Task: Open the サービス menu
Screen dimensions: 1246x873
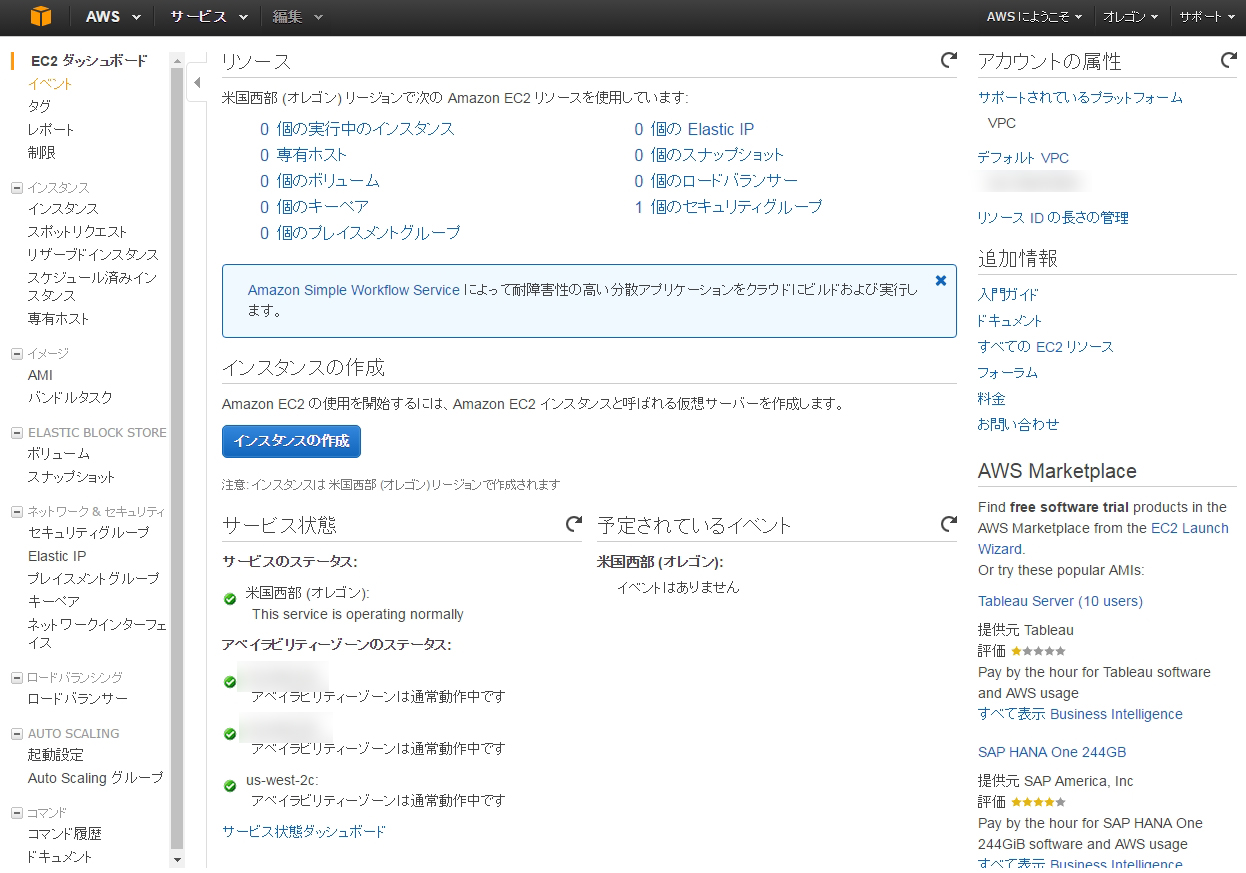Action: pyautogui.click(x=199, y=16)
